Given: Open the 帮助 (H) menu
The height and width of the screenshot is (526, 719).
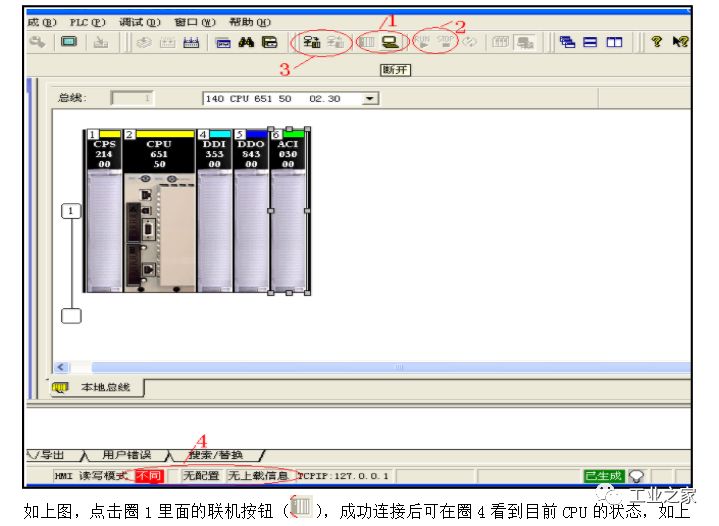Looking at the screenshot, I should click(249, 22).
